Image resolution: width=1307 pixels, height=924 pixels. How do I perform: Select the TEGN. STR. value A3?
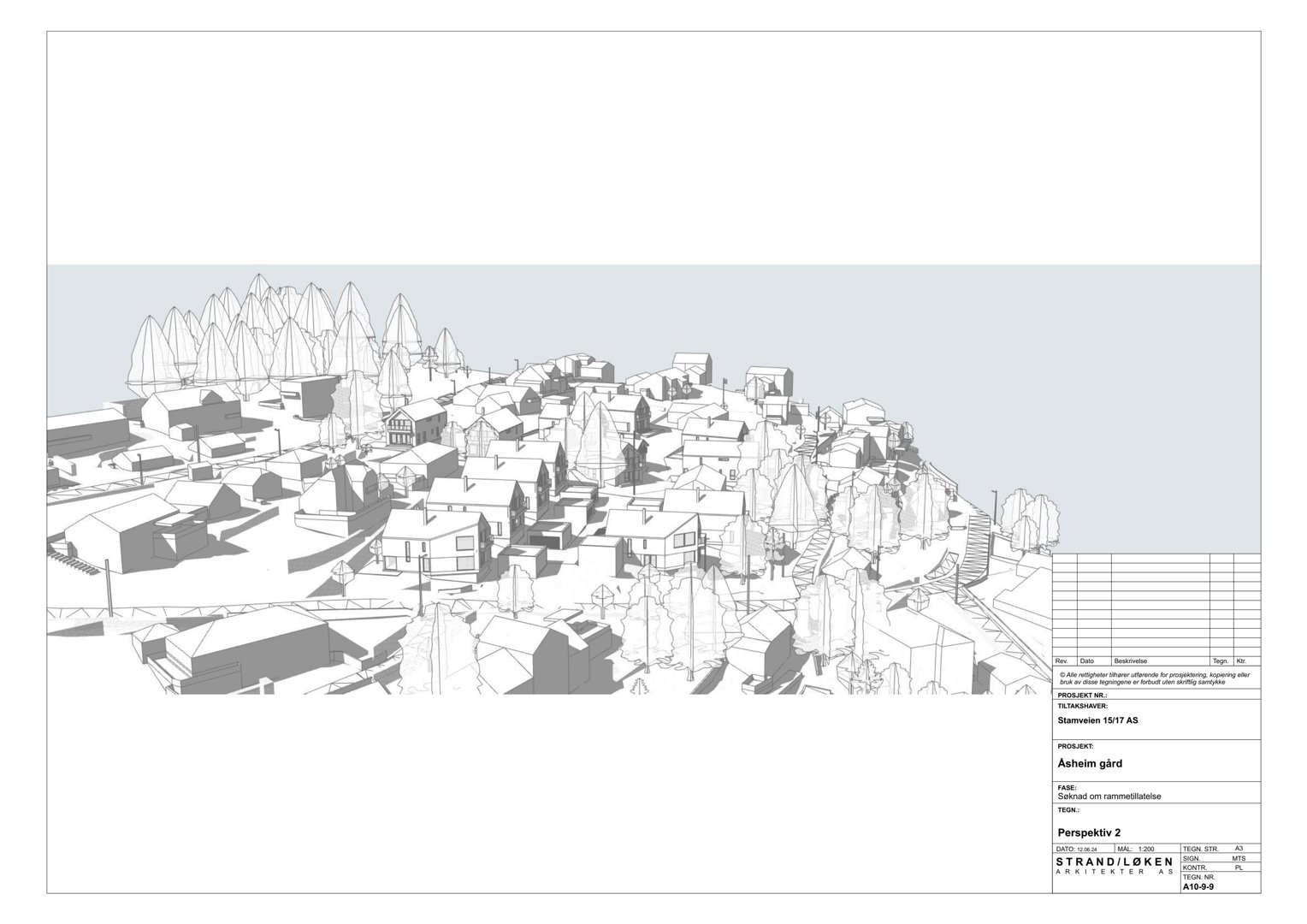point(1240,849)
